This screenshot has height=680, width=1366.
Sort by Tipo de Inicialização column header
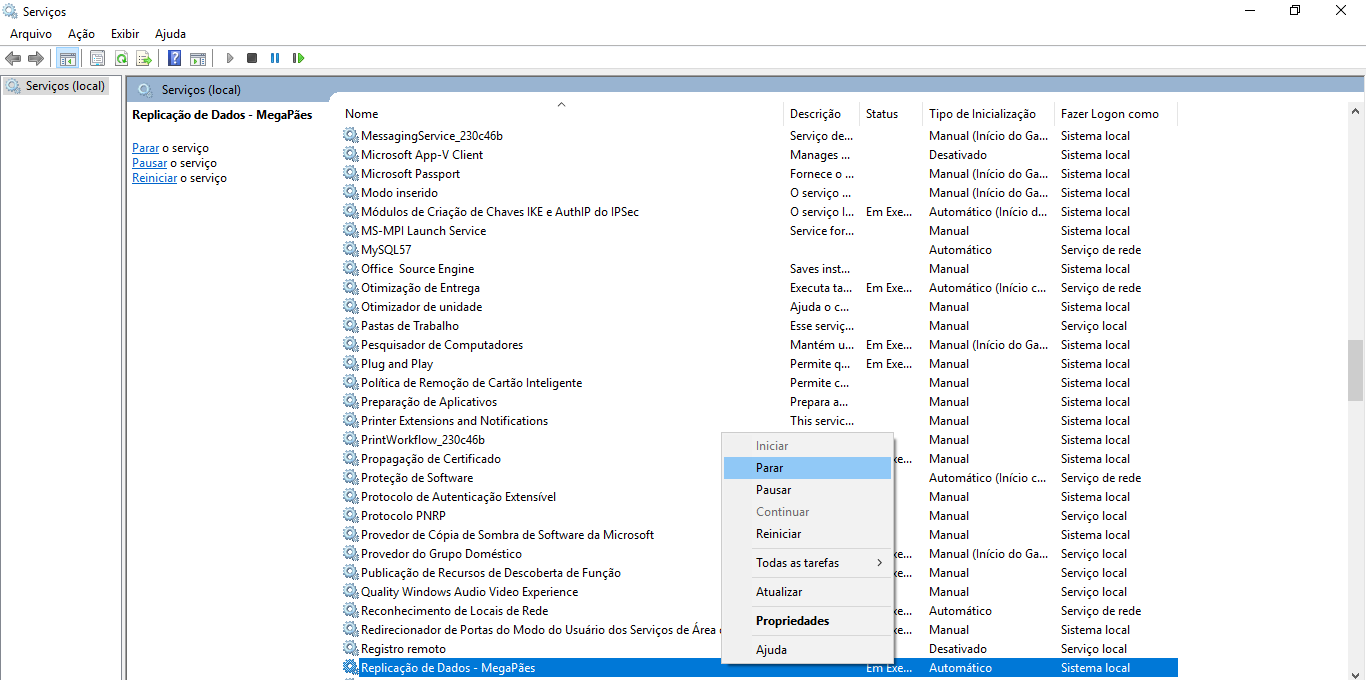(x=988, y=114)
